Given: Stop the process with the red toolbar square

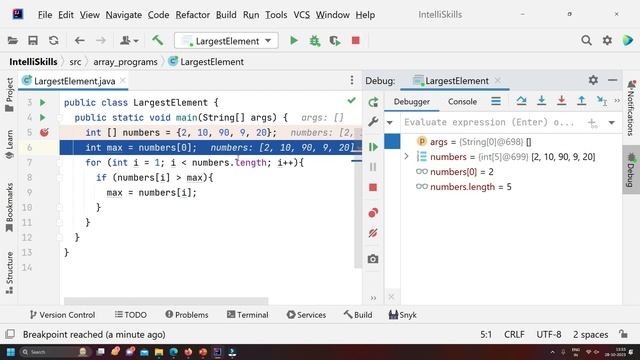Looking at the screenshot, I should click(356, 40).
